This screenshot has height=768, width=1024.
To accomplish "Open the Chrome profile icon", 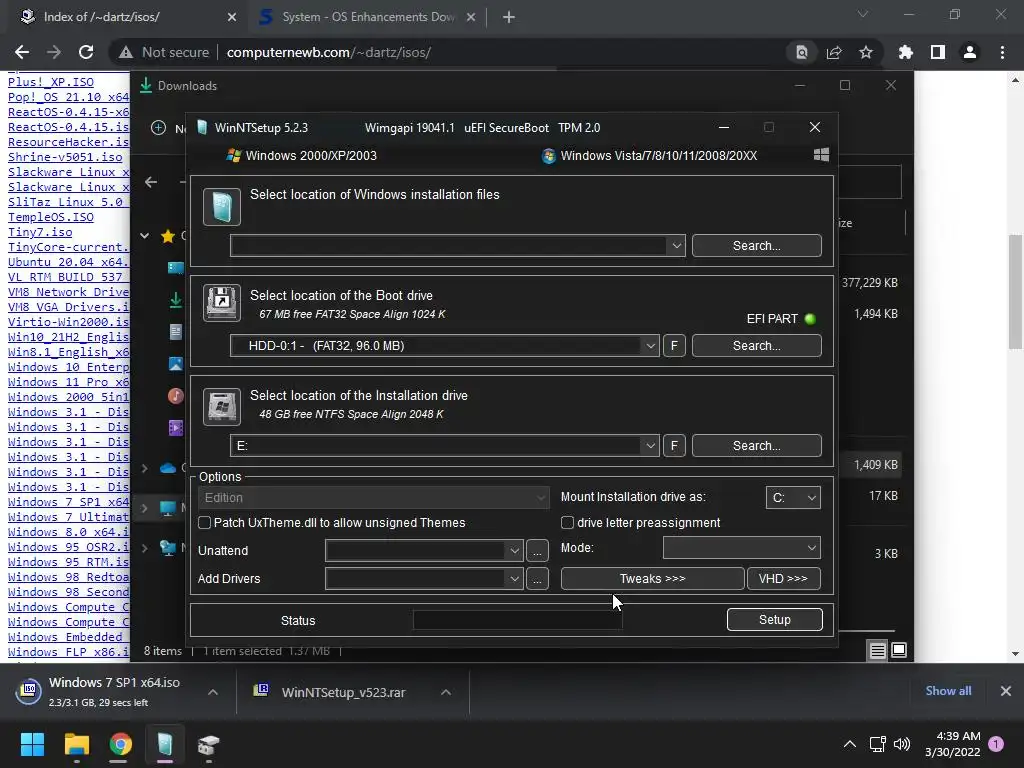I will pyautogui.click(x=969, y=52).
